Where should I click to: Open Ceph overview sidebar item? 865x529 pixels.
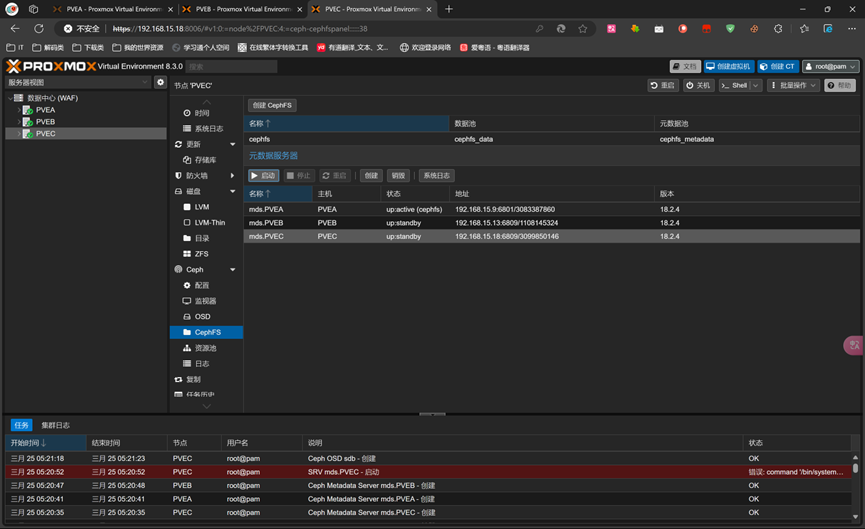(194, 269)
